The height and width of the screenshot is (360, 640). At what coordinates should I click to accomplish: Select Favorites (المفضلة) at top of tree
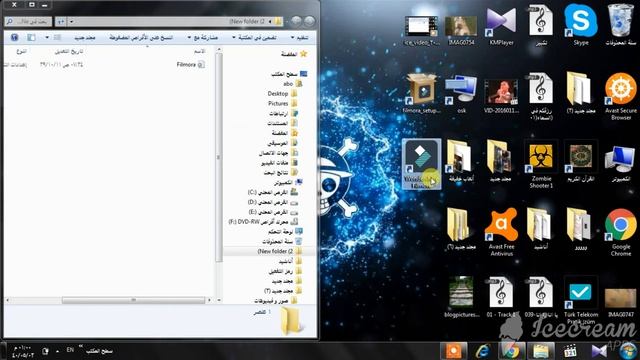294,54
